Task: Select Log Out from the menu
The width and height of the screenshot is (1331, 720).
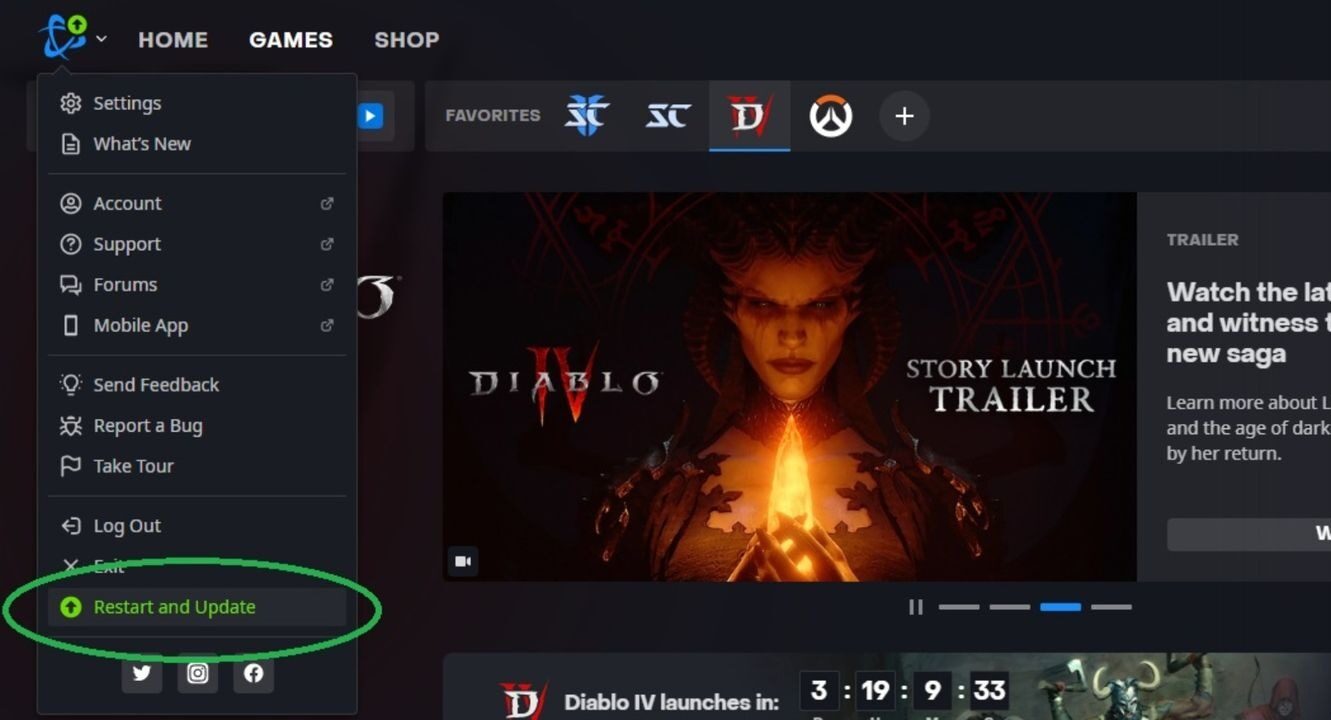Action: click(197, 526)
